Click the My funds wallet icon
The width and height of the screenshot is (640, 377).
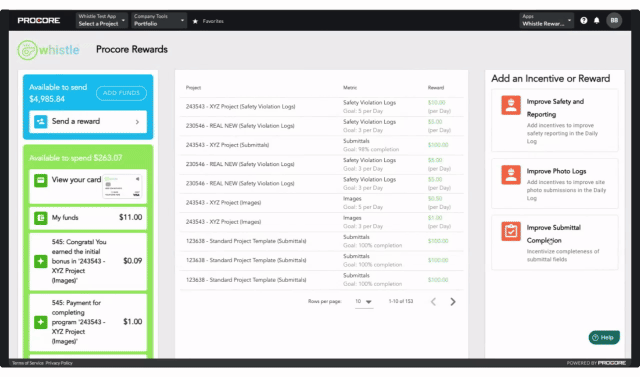pos(40,218)
